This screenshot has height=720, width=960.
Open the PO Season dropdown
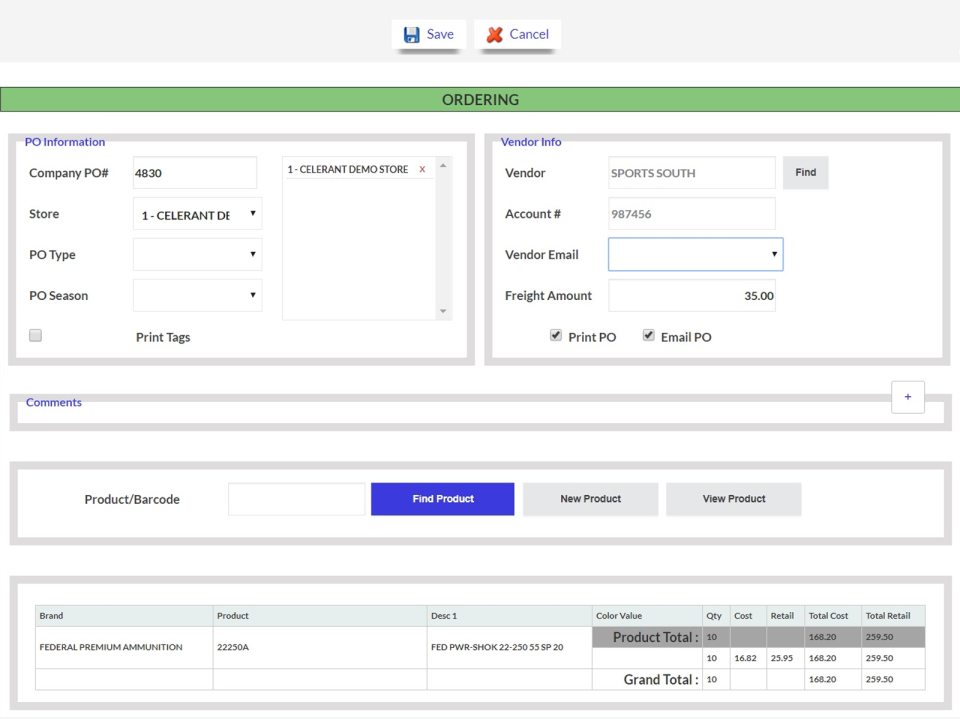(x=197, y=295)
